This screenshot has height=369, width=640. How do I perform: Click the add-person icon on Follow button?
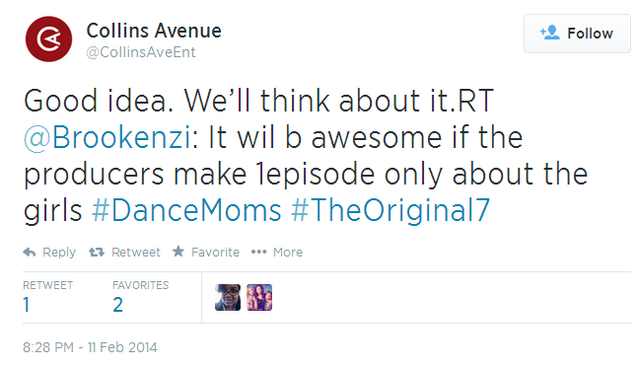click(550, 33)
